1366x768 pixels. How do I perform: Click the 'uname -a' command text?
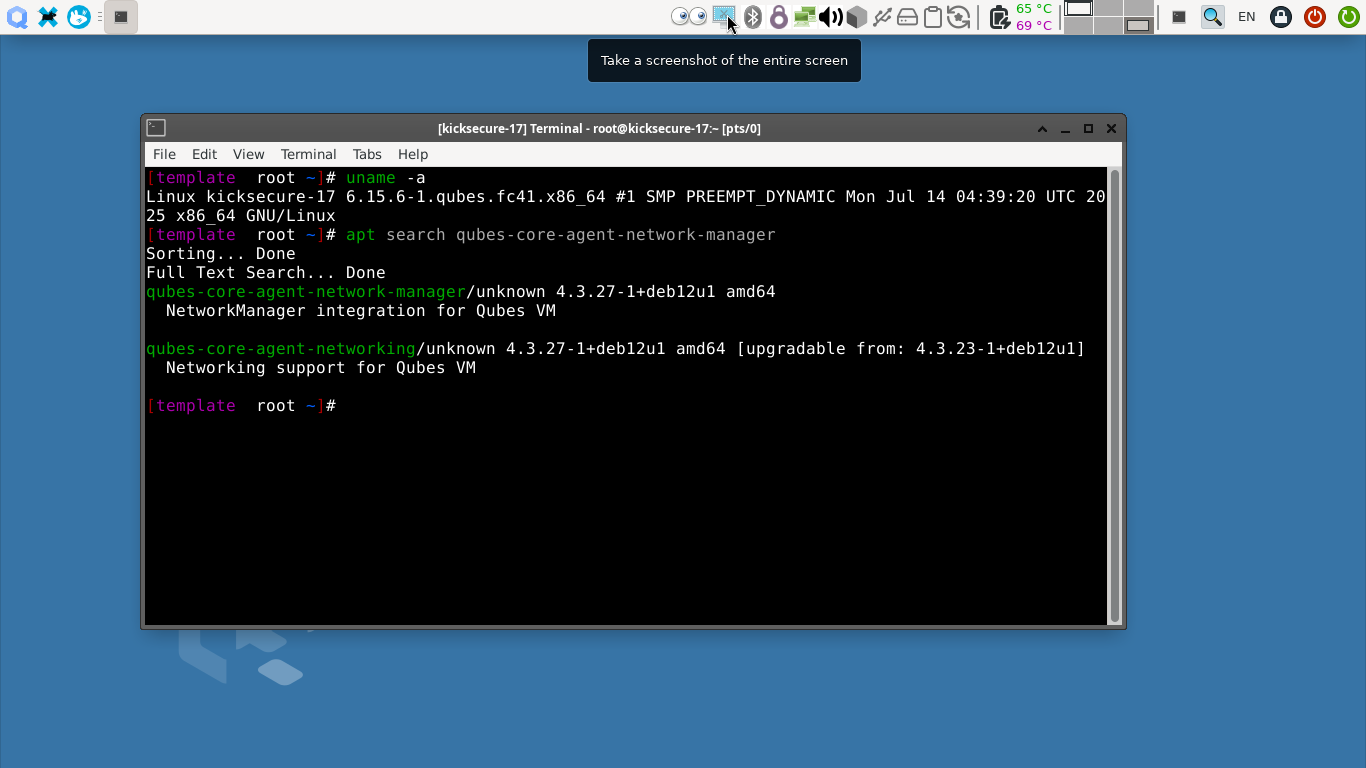pos(386,178)
